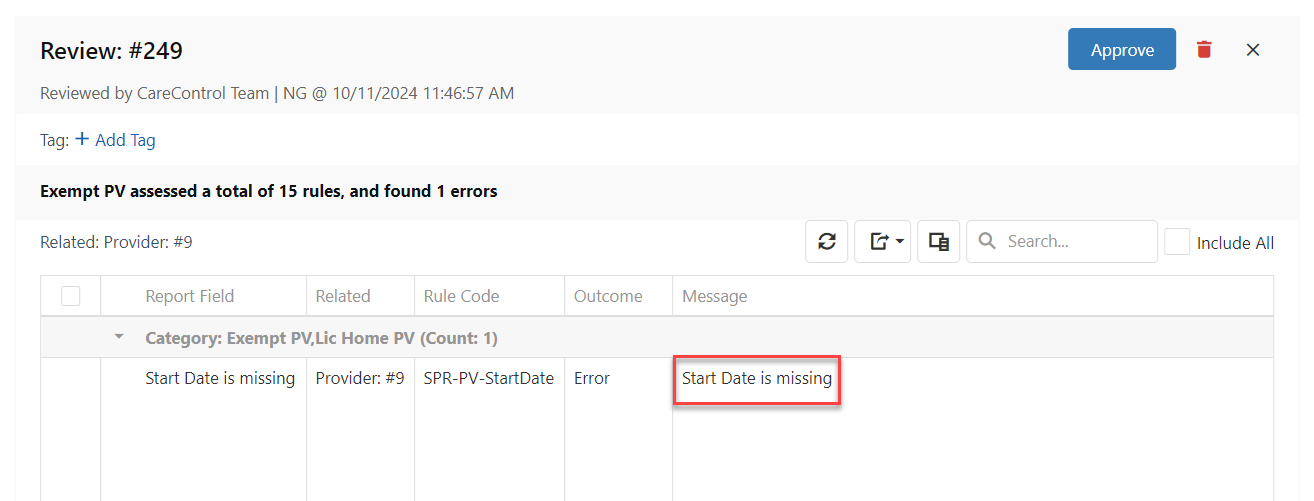Screen dimensions: 1314x501
Task: Open the export dropdown button
Action: click(882, 241)
